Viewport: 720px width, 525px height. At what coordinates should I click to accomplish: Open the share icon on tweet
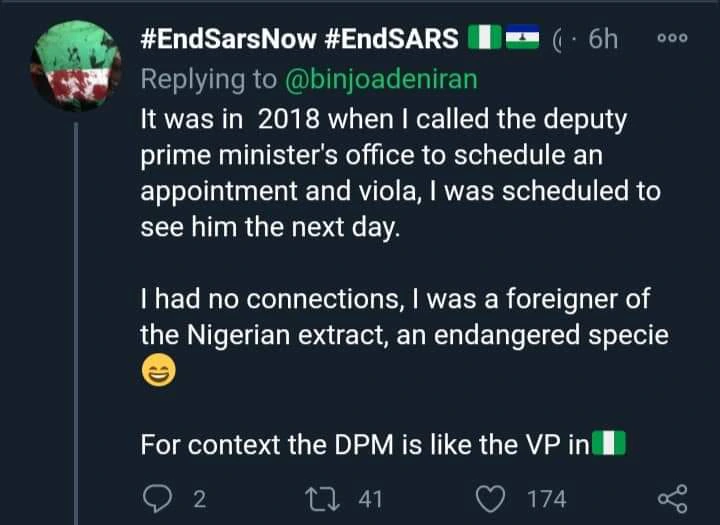point(672,498)
